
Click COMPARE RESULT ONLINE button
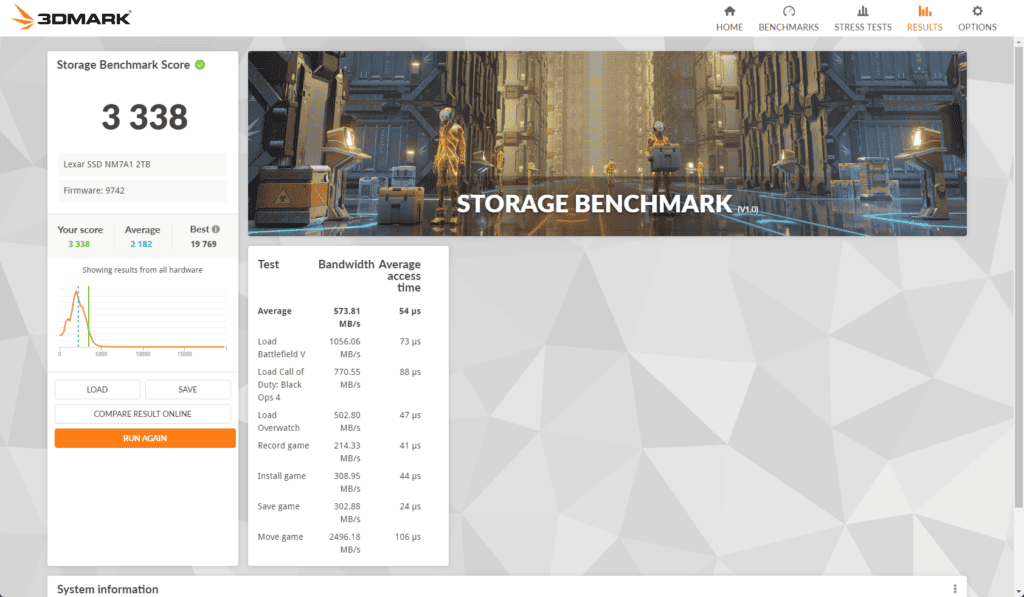click(143, 414)
